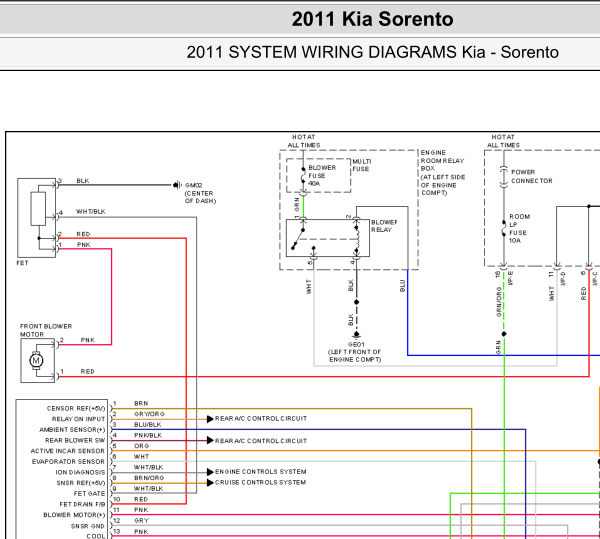Click 'BRN' wire color on pin 1

pos(141,404)
